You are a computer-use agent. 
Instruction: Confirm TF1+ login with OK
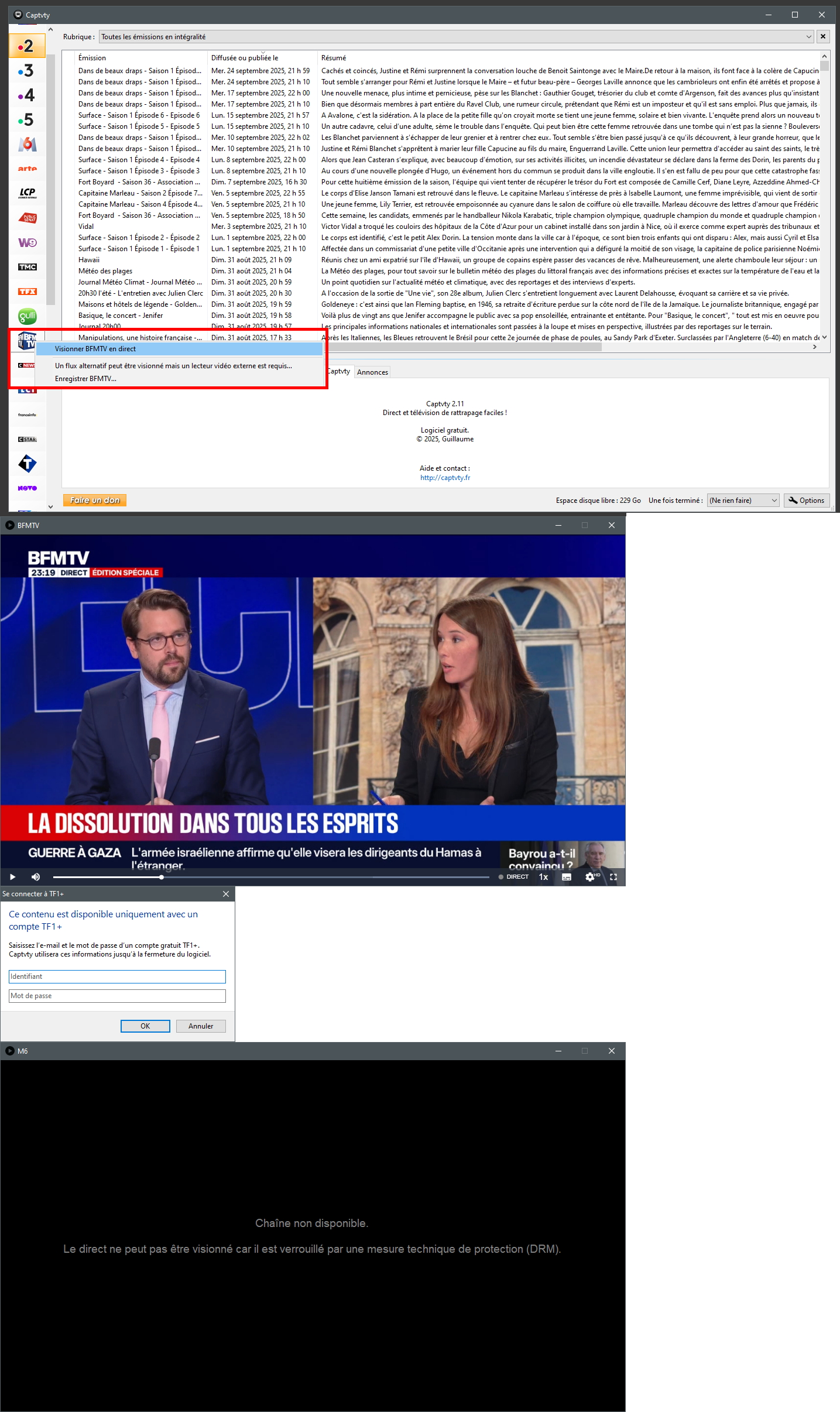(145, 1026)
